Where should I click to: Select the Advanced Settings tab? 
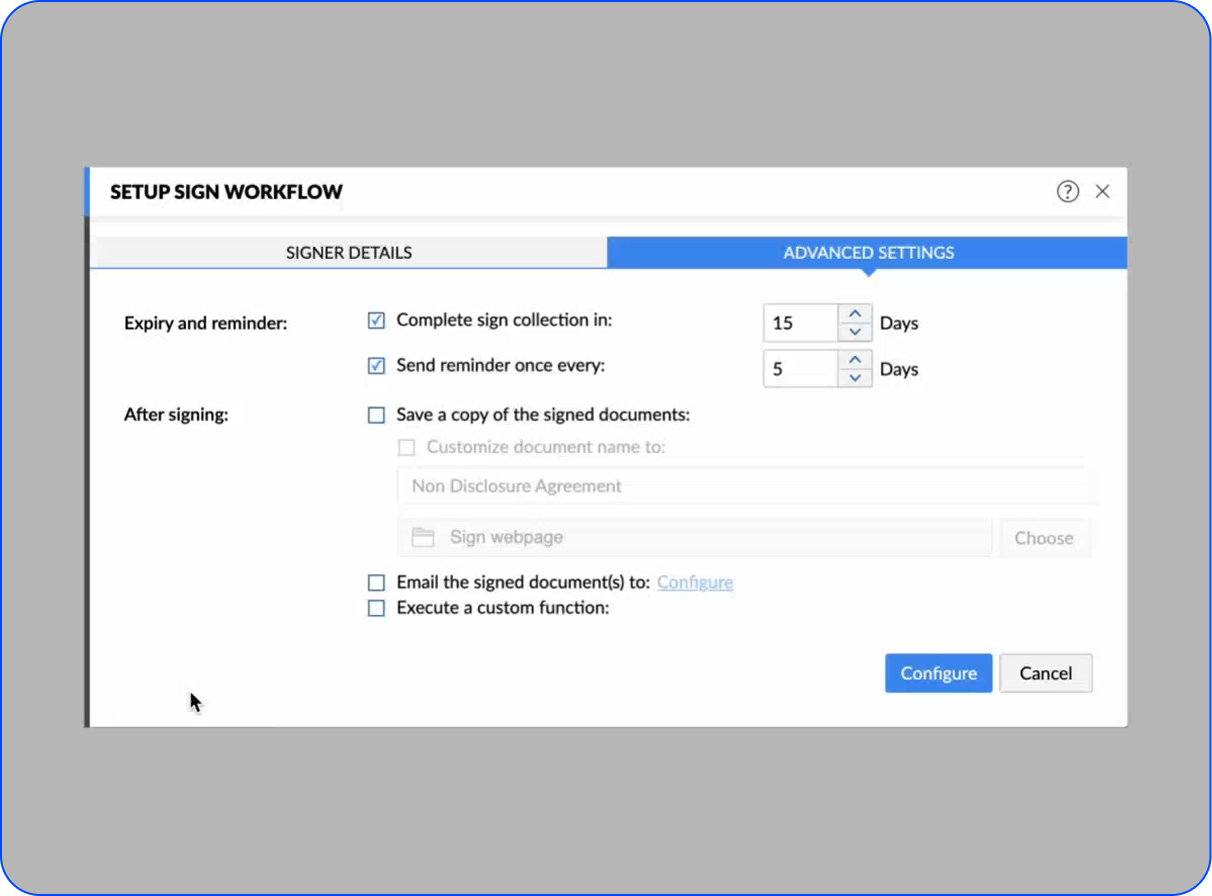click(867, 252)
